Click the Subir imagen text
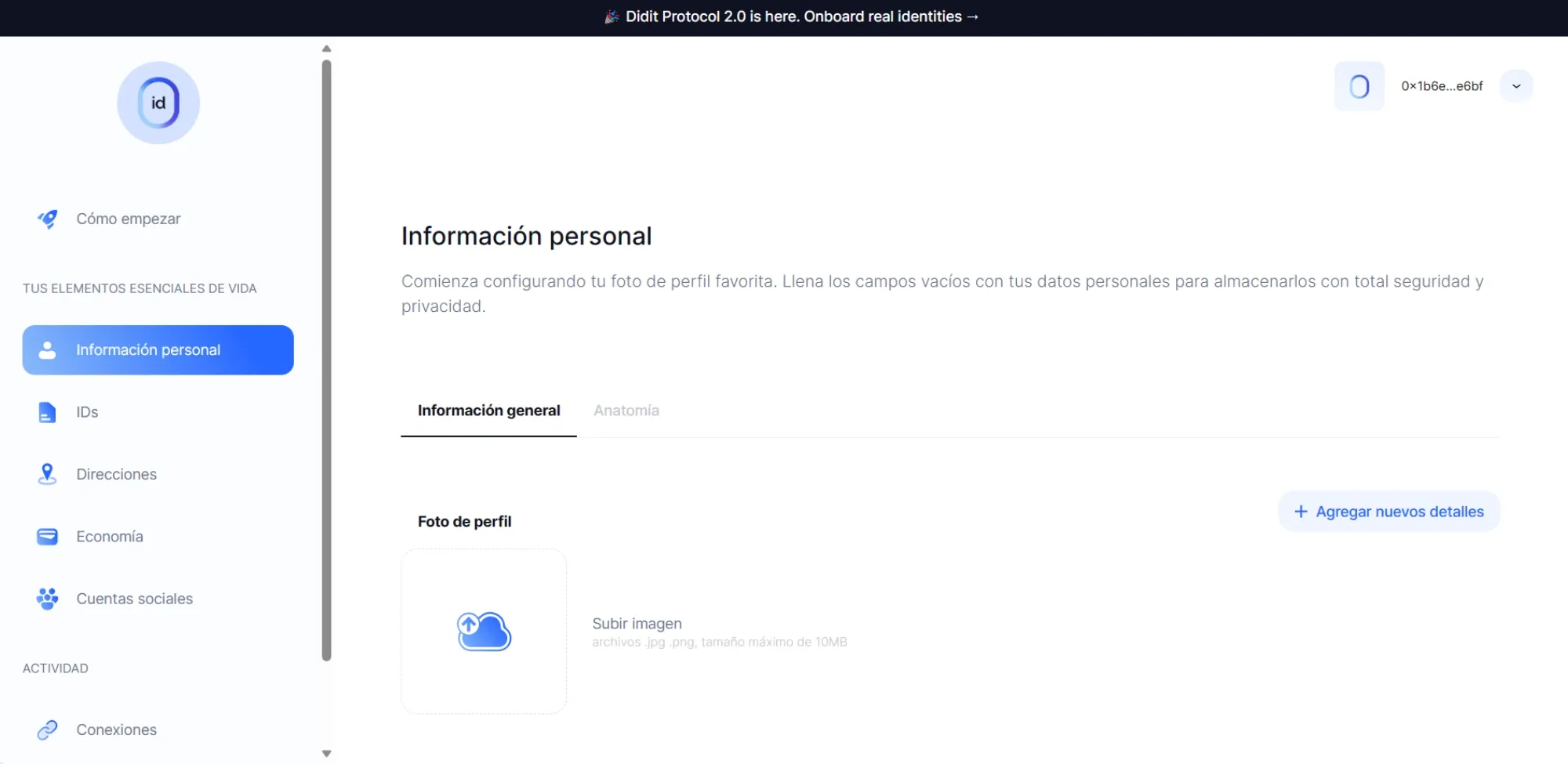The height and width of the screenshot is (764, 1568). coord(637,624)
